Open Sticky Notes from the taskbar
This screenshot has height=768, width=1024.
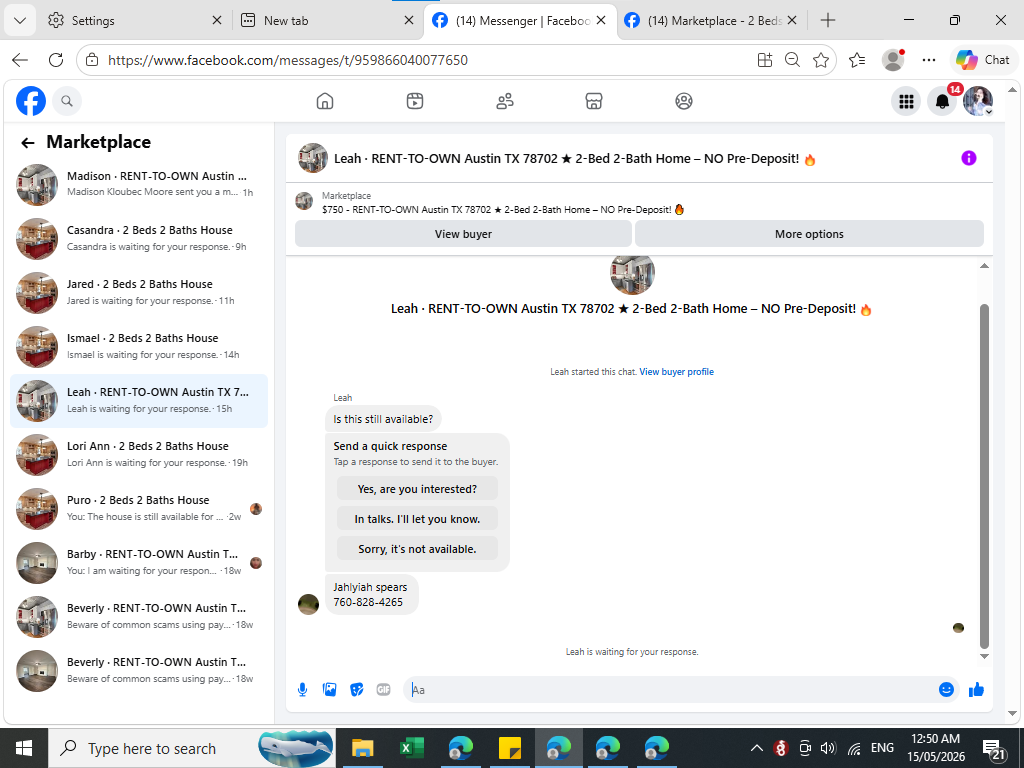[x=509, y=748]
